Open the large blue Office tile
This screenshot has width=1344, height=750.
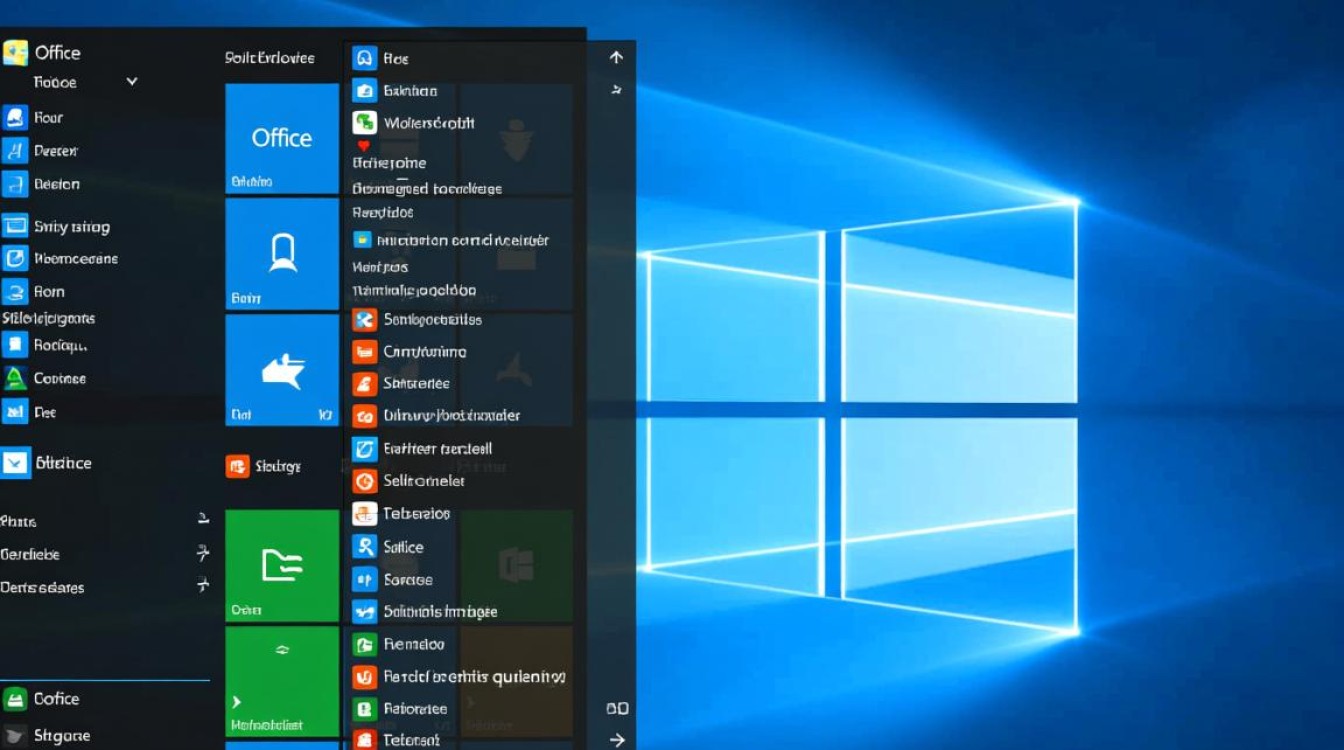tap(282, 138)
